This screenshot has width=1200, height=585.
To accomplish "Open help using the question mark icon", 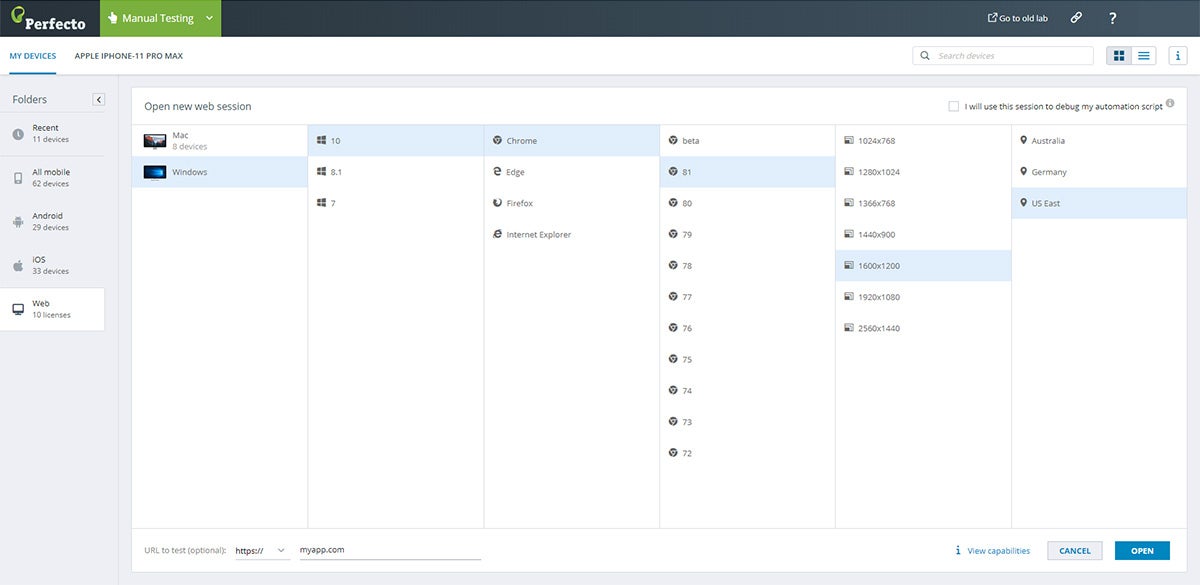I will tap(1112, 17).
